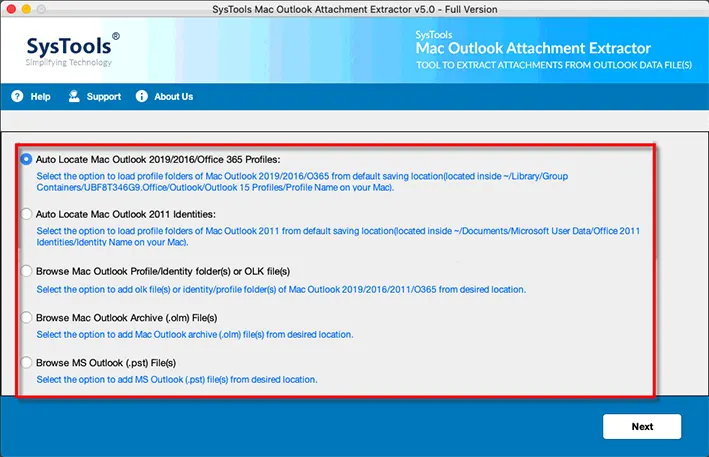The width and height of the screenshot is (709, 457).
Task: Click description about adding olk file(s)
Action: point(281,289)
